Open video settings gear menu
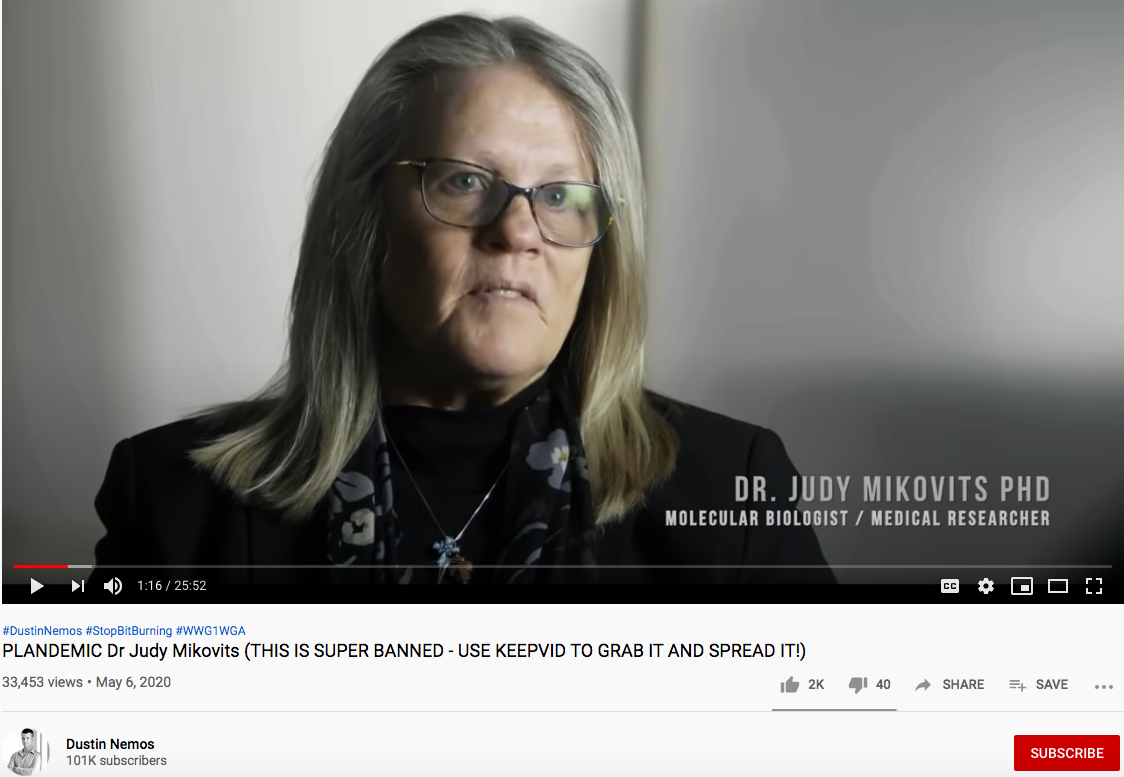The width and height of the screenshot is (1124, 777). pos(986,586)
